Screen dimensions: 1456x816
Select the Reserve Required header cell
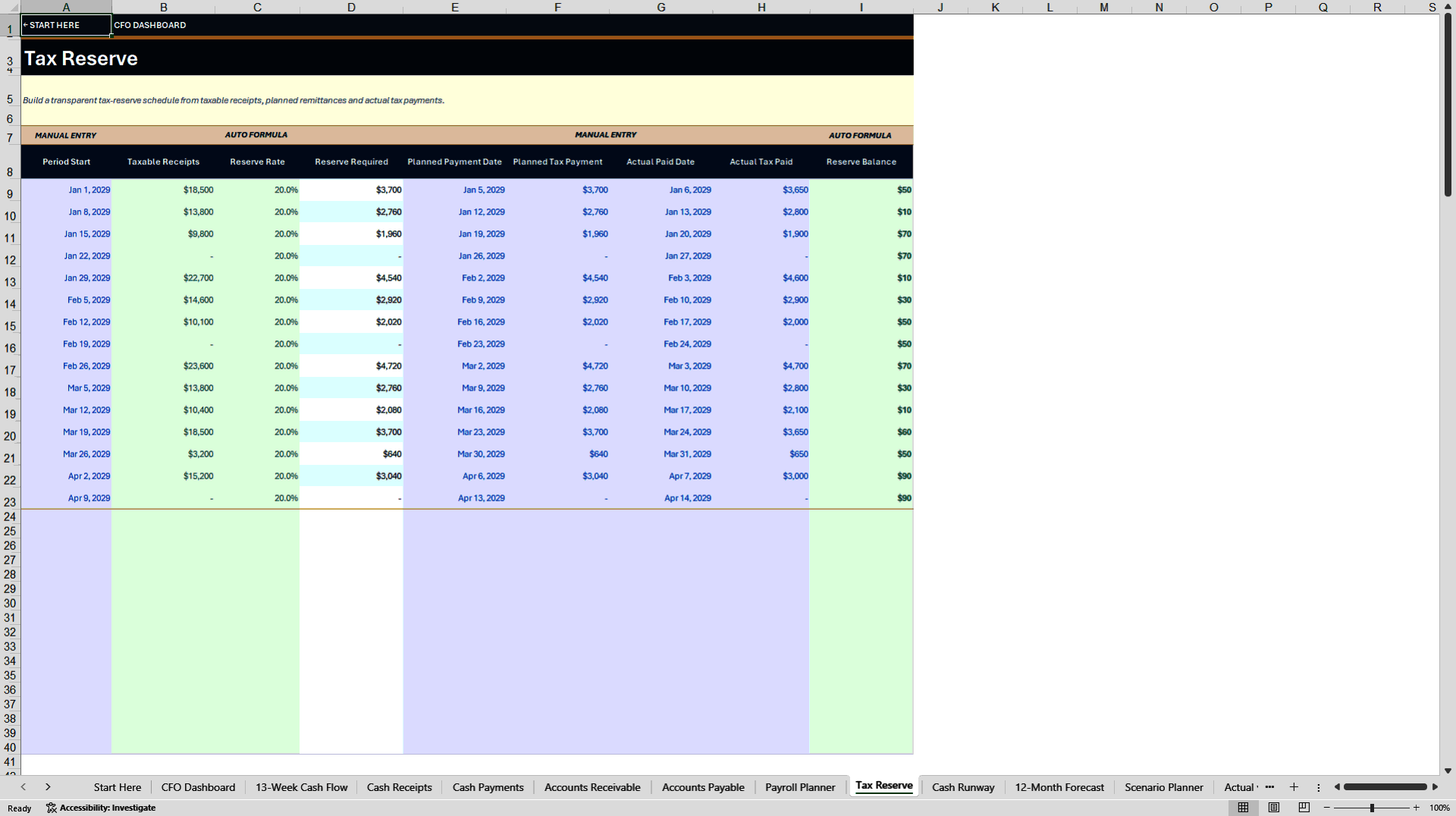click(x=351, y=162)
